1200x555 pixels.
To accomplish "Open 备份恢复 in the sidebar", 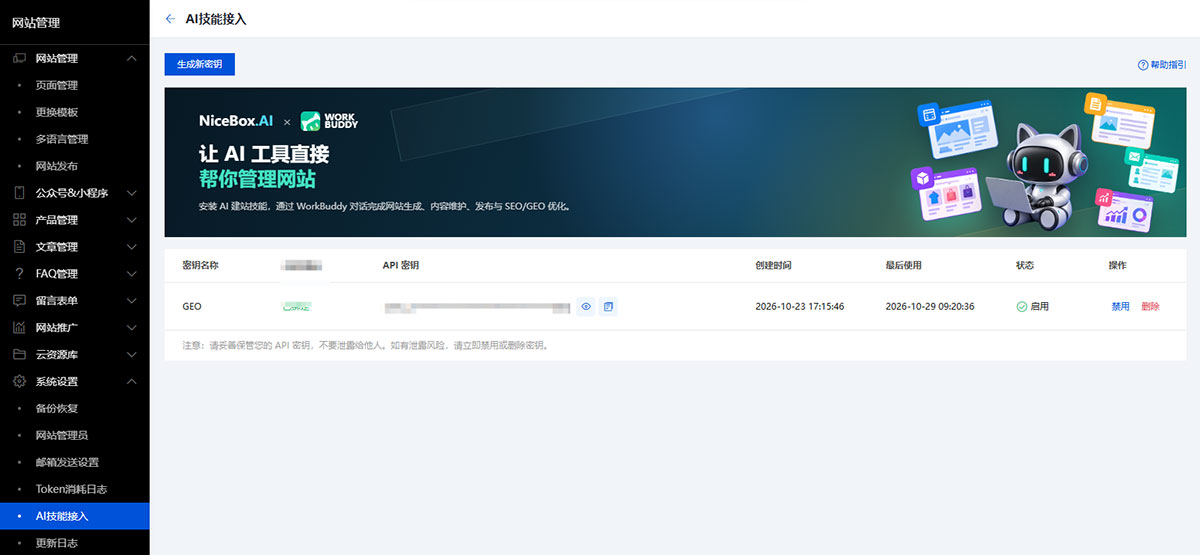I will click(56, 409).
